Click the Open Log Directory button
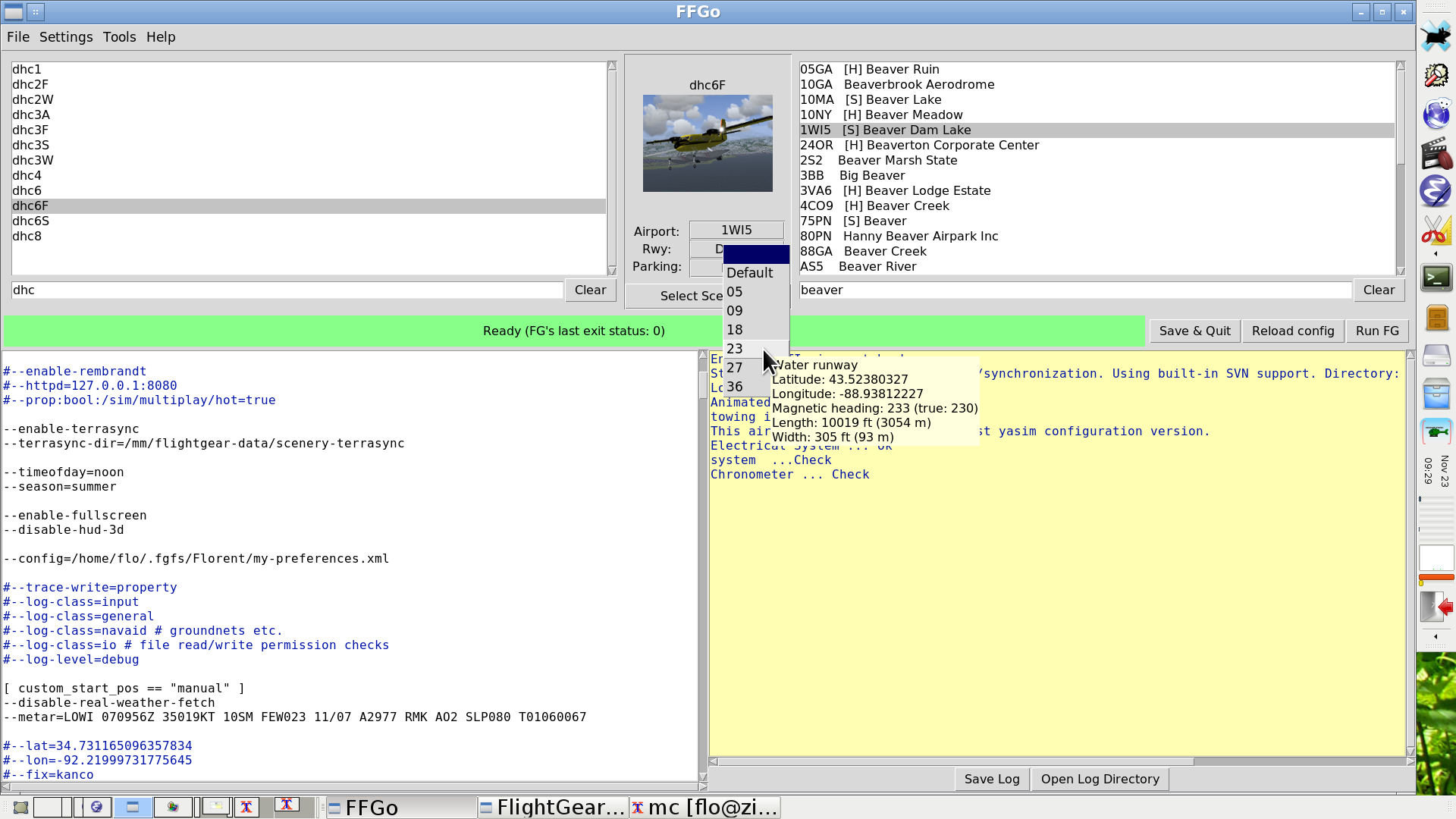The height and width of the screenshot is (819, 1456). click(1100, 779)
